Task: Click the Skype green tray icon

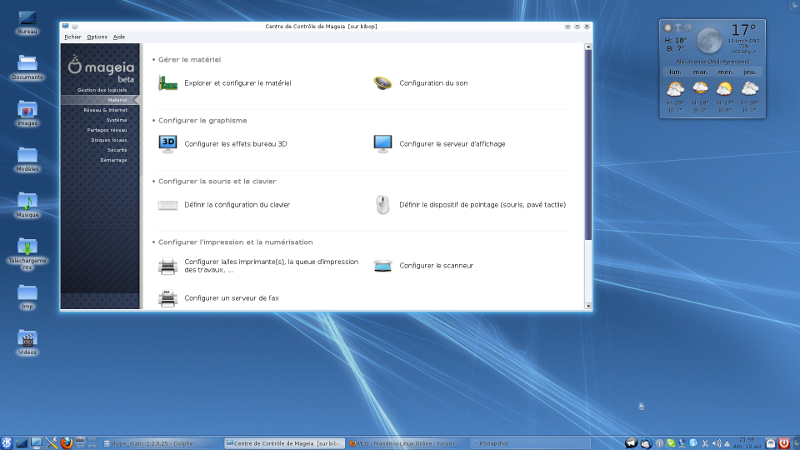Action: [x=671, y=443]
